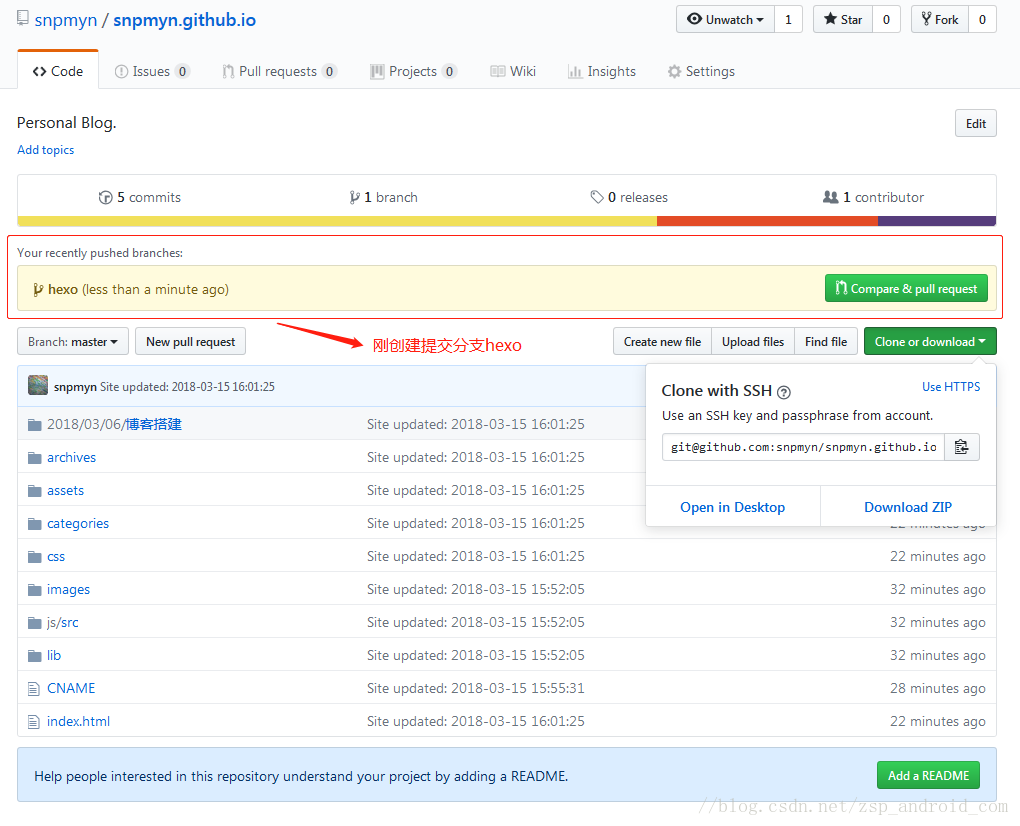The height and width of the screenshot is (826, 1020).
Task: Click the folder icon for archives
Action: tap(34, 458)
